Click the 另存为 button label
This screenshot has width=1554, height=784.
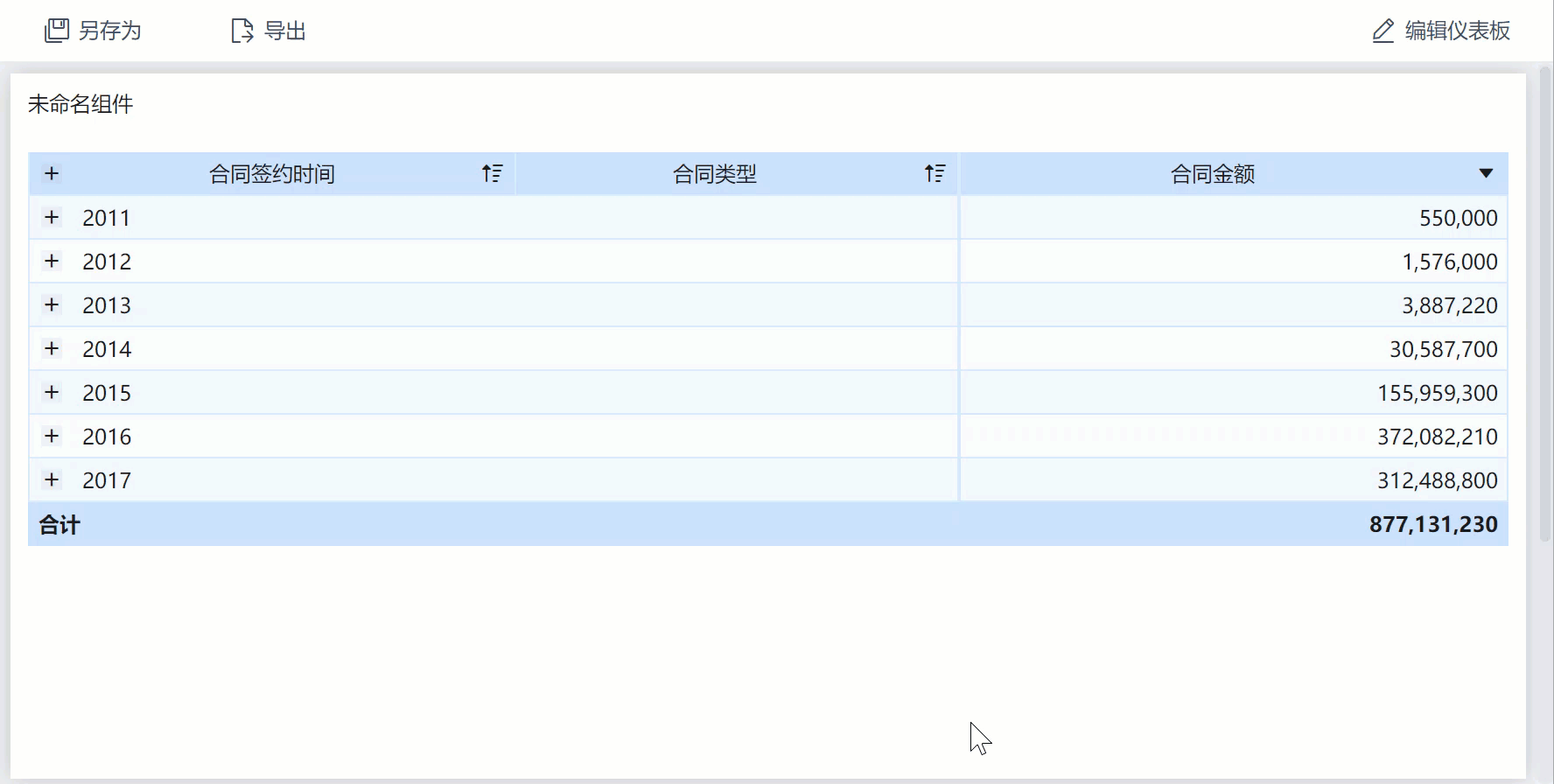pos(110,31)
